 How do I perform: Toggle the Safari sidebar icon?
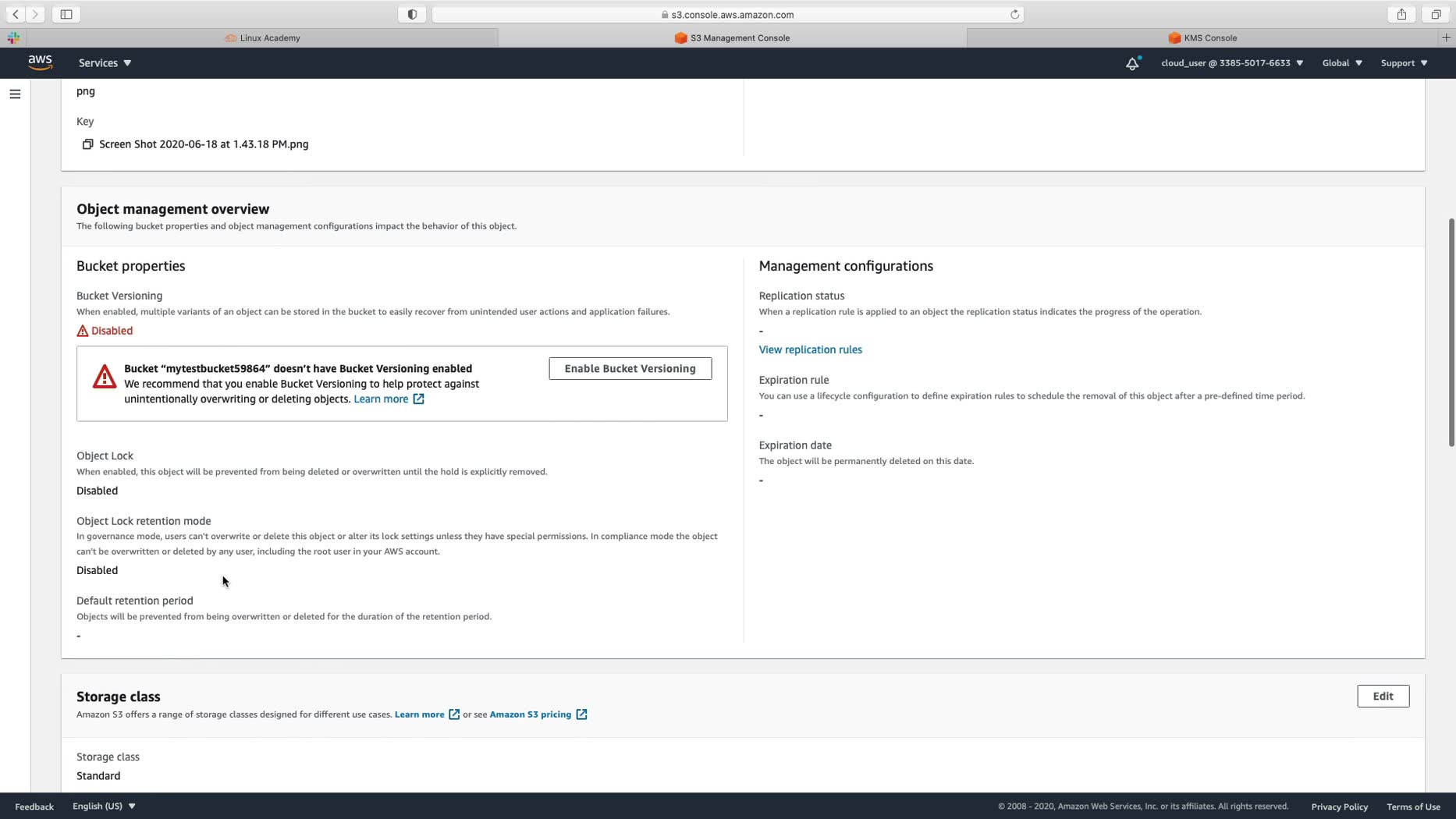(66, 14)
